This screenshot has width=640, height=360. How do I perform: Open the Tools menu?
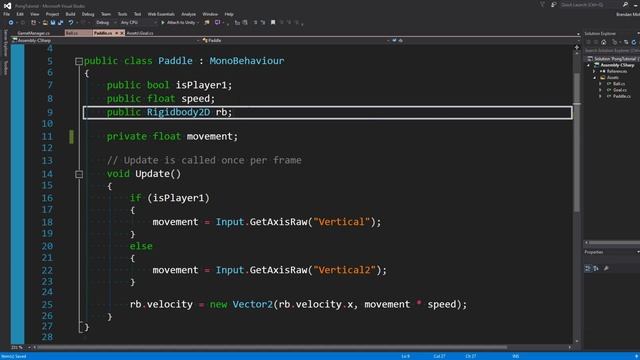click(122, 14)
